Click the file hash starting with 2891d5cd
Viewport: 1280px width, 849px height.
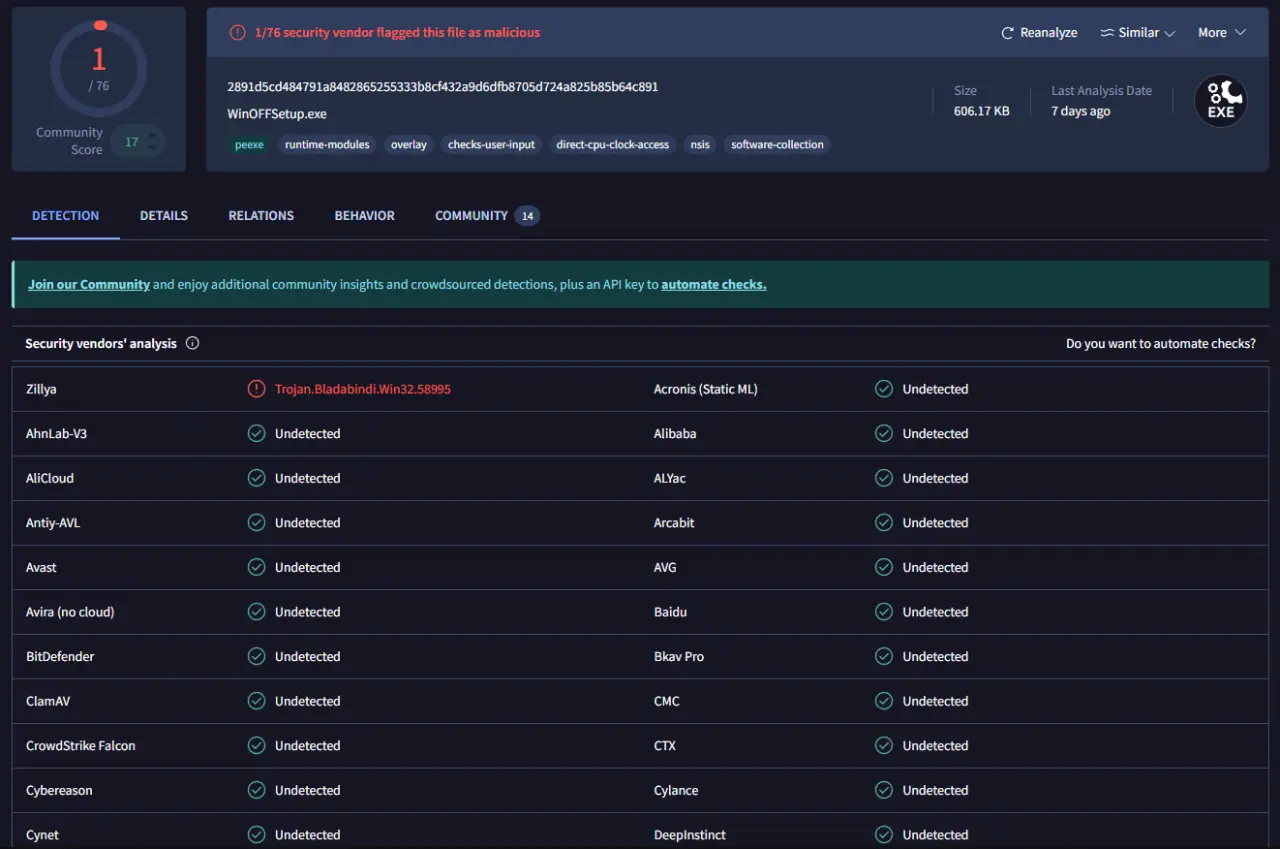tap(443, 87)
